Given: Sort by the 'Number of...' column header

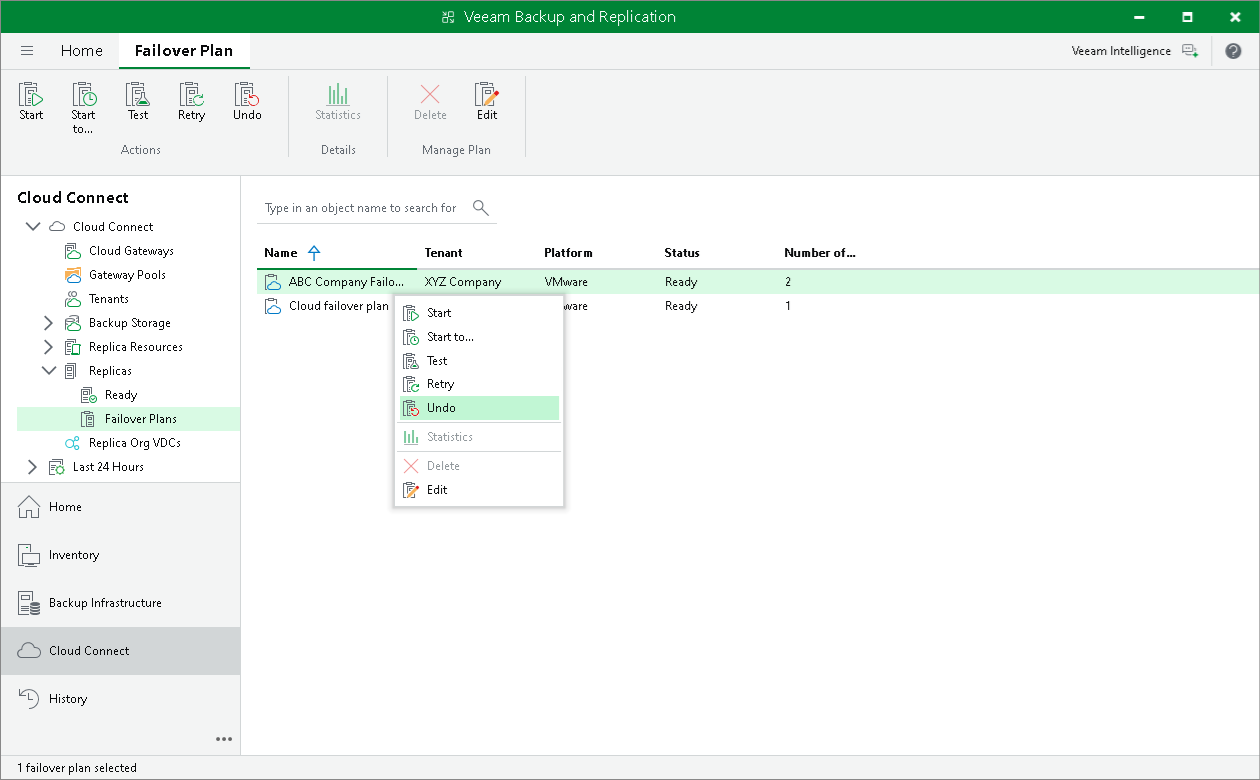Looking at the screenshot, I should pos(820,253).
